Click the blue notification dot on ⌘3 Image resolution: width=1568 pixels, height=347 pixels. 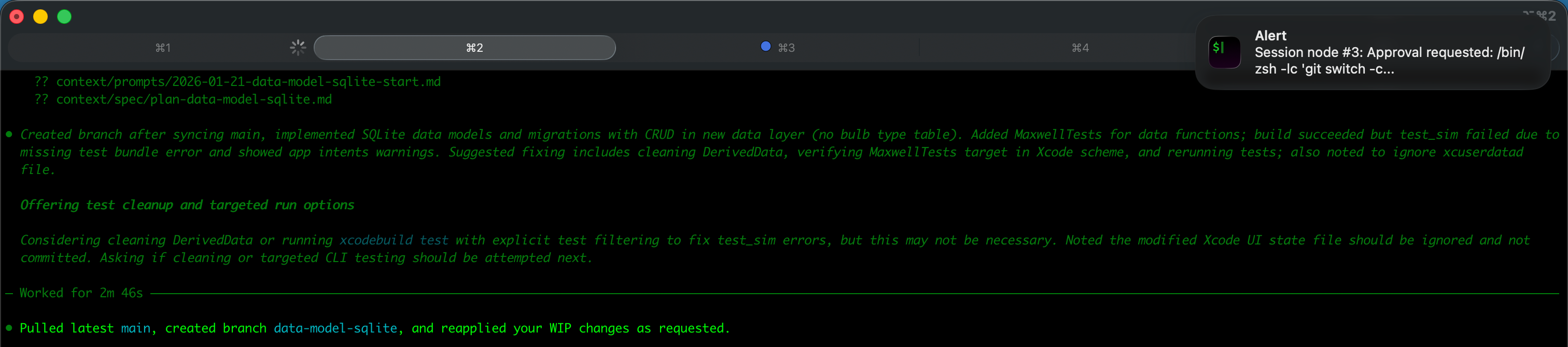click(766, 46)
